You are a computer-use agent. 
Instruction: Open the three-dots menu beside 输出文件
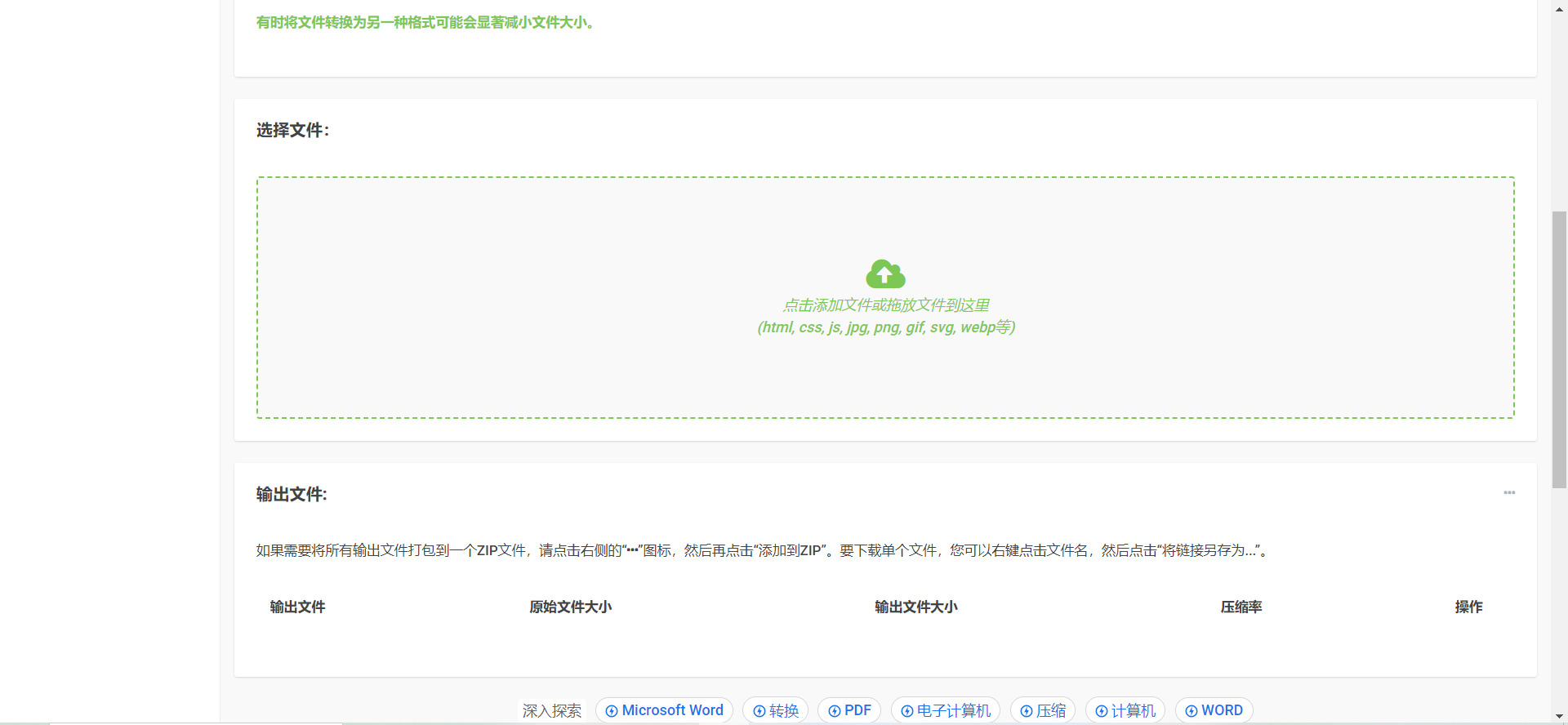(x=1509, y=493)
